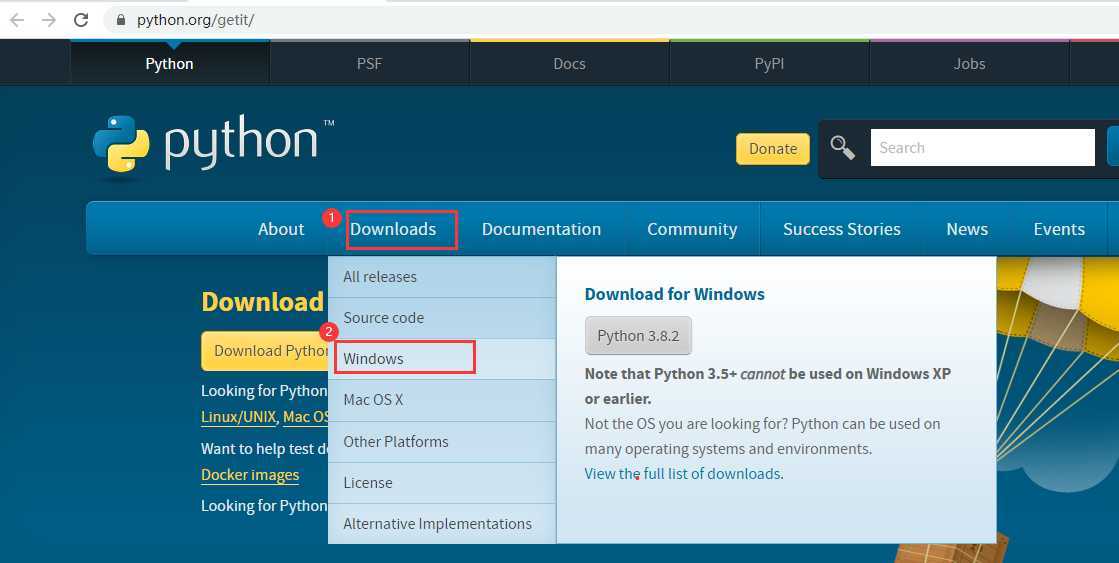Open Source code menu entry
The image size is (1119, 563).
(383, 318)
